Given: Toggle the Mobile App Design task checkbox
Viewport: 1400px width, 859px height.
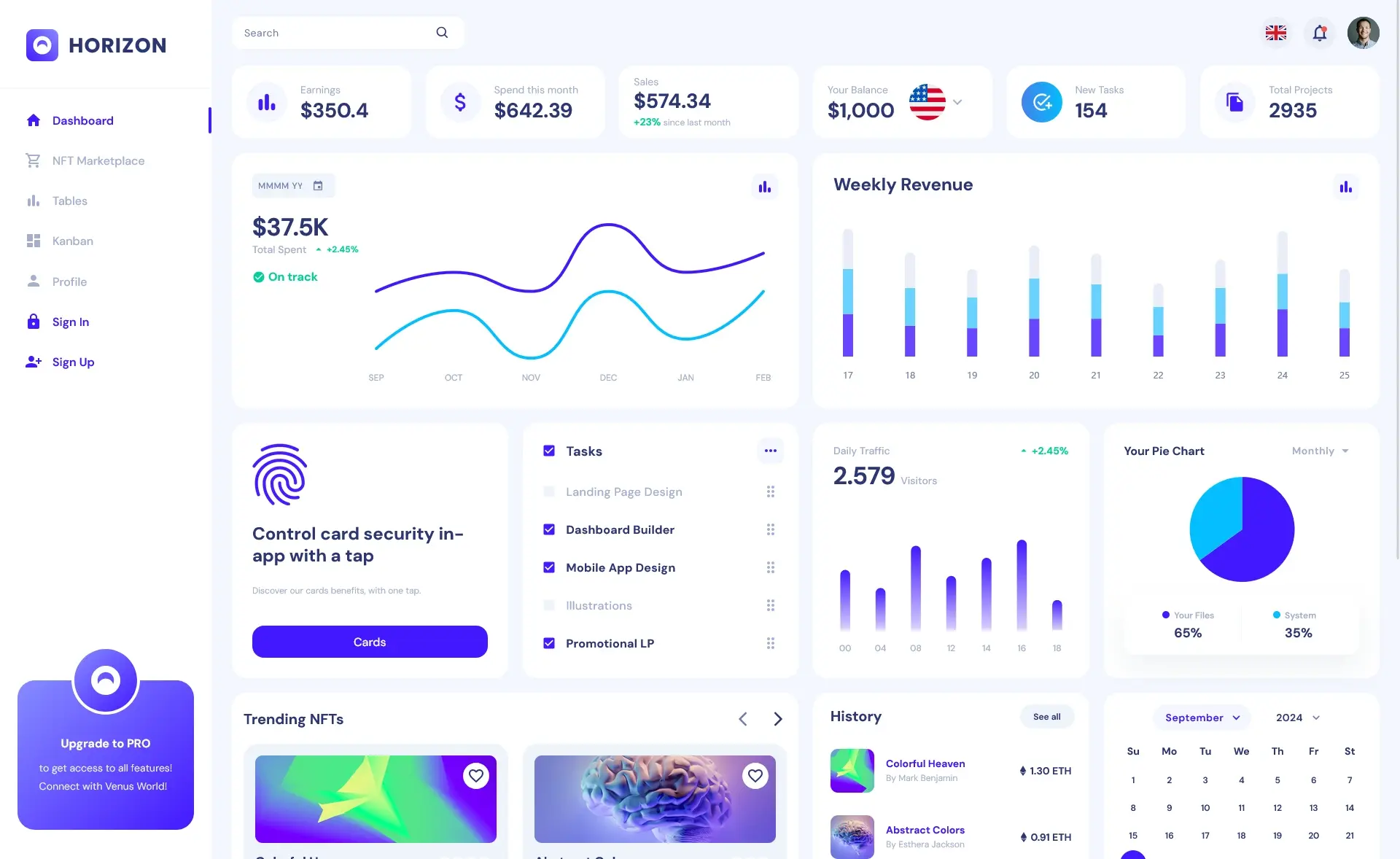Looking at the screenshot, I should (548, 567).
